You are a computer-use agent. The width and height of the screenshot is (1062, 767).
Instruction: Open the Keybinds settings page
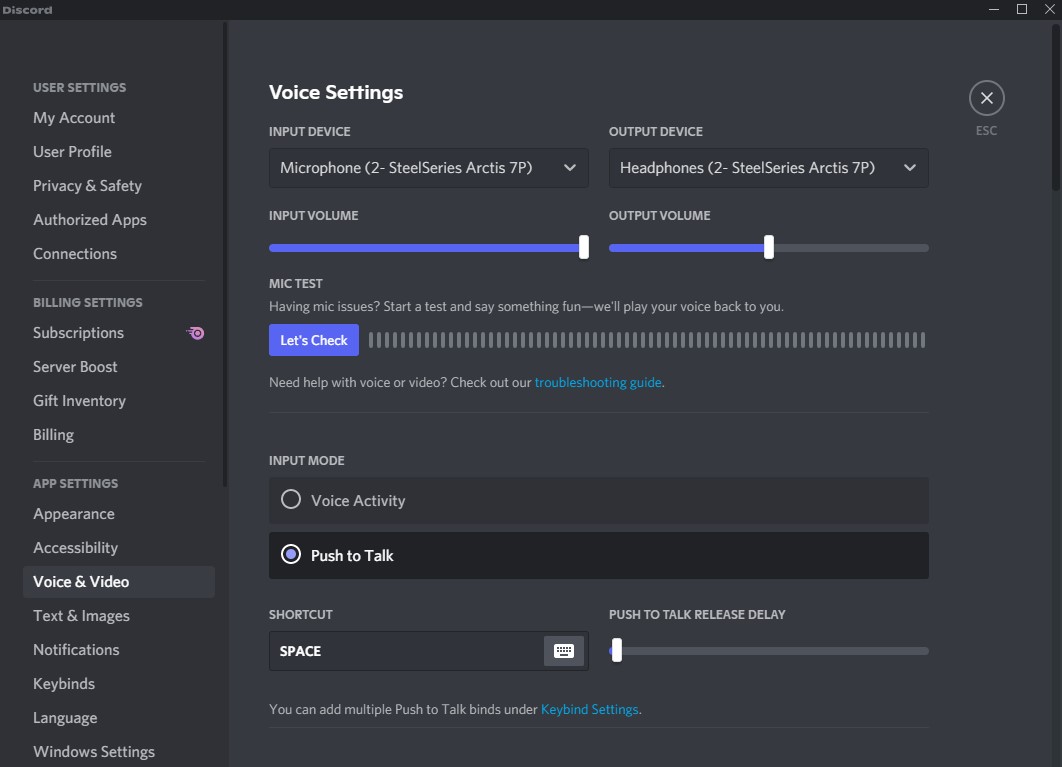(63, 683)
